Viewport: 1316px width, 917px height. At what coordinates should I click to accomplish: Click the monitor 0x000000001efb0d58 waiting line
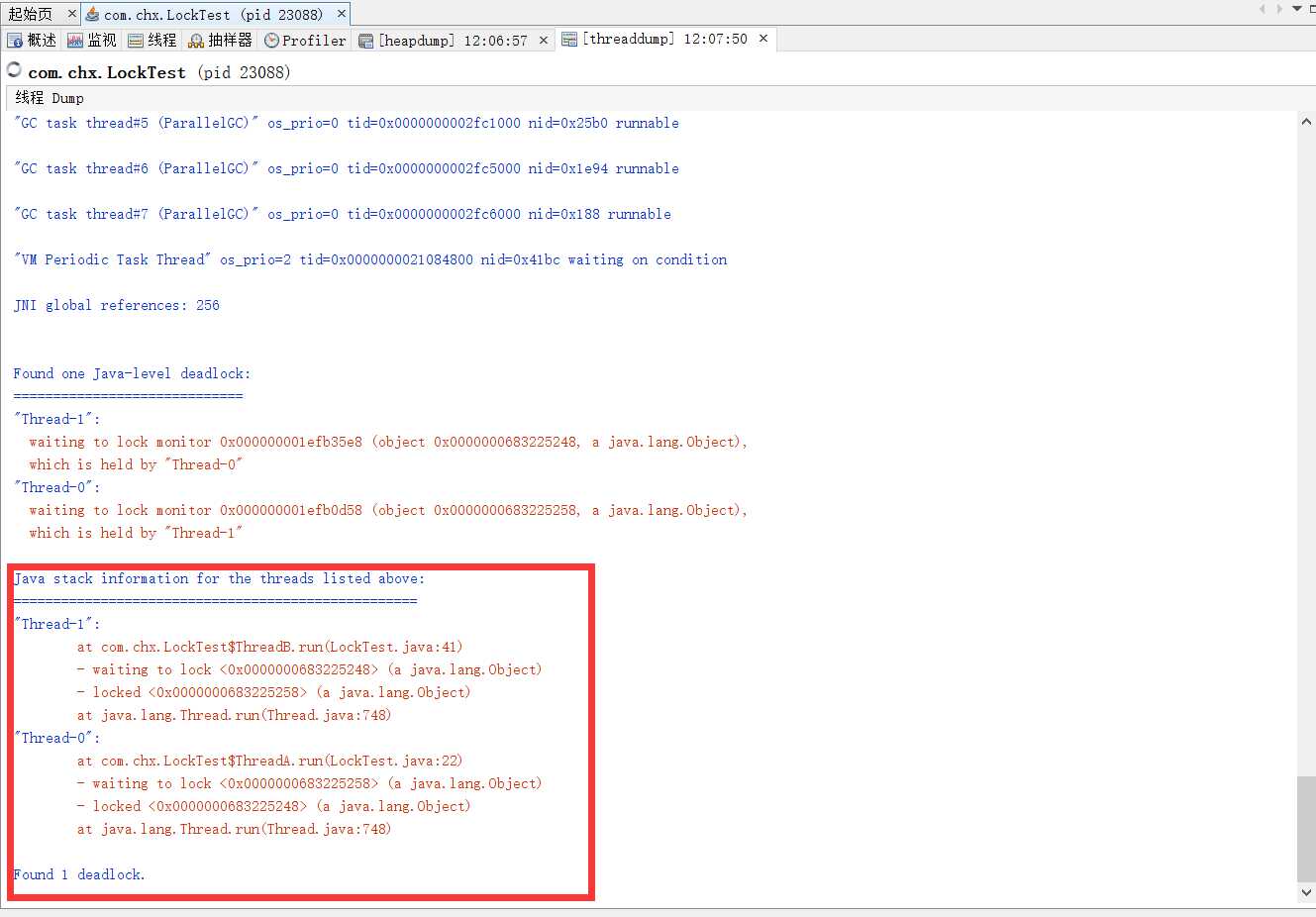pos(388,510)
